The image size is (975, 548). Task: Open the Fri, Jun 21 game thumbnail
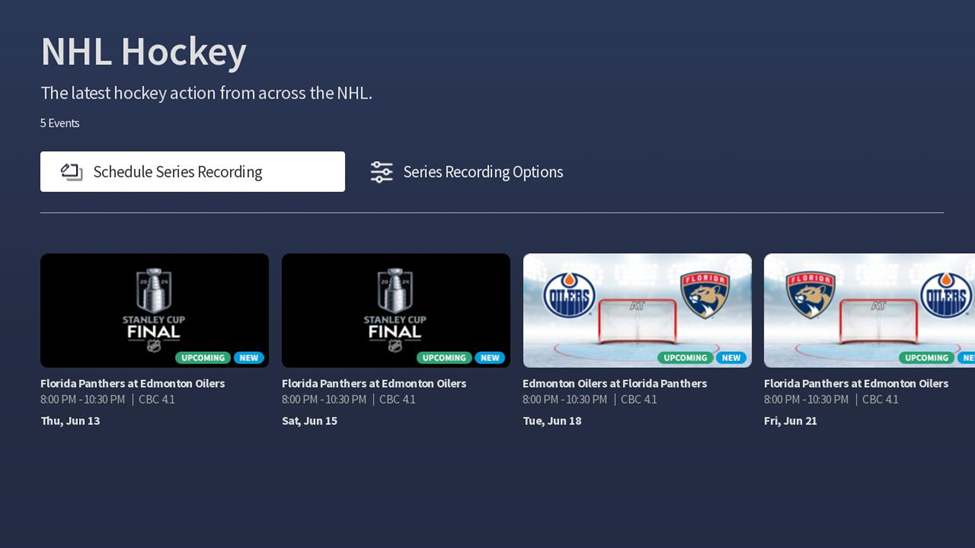click(869, 310)
